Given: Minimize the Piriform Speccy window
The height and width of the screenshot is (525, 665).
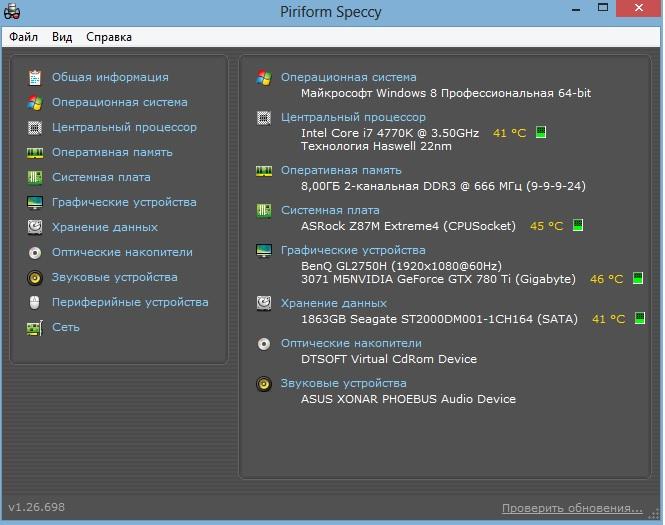Looking at the screenshot, I should click(576, 9).
